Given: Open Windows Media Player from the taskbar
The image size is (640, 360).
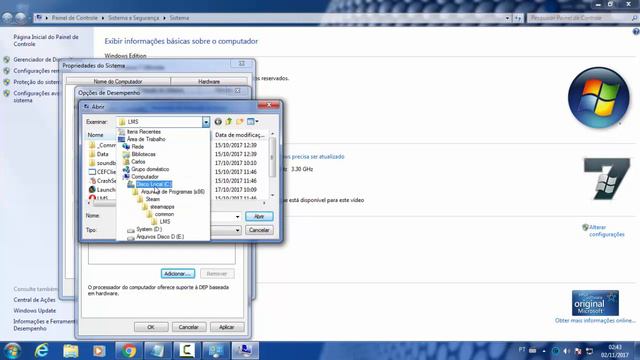Looking at the screenshot, I should point(99,351).
